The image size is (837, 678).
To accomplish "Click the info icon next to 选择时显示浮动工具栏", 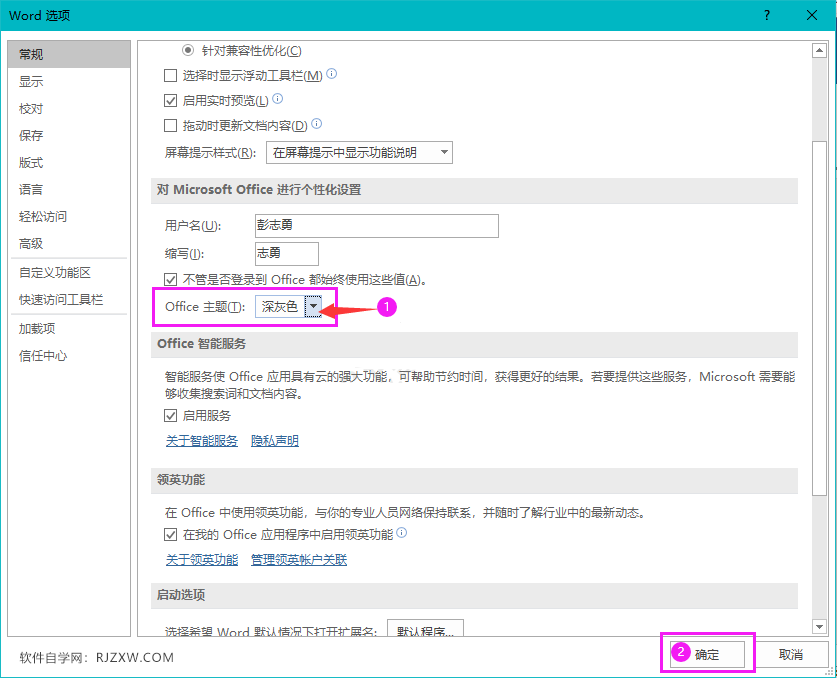I will [330, 74].
